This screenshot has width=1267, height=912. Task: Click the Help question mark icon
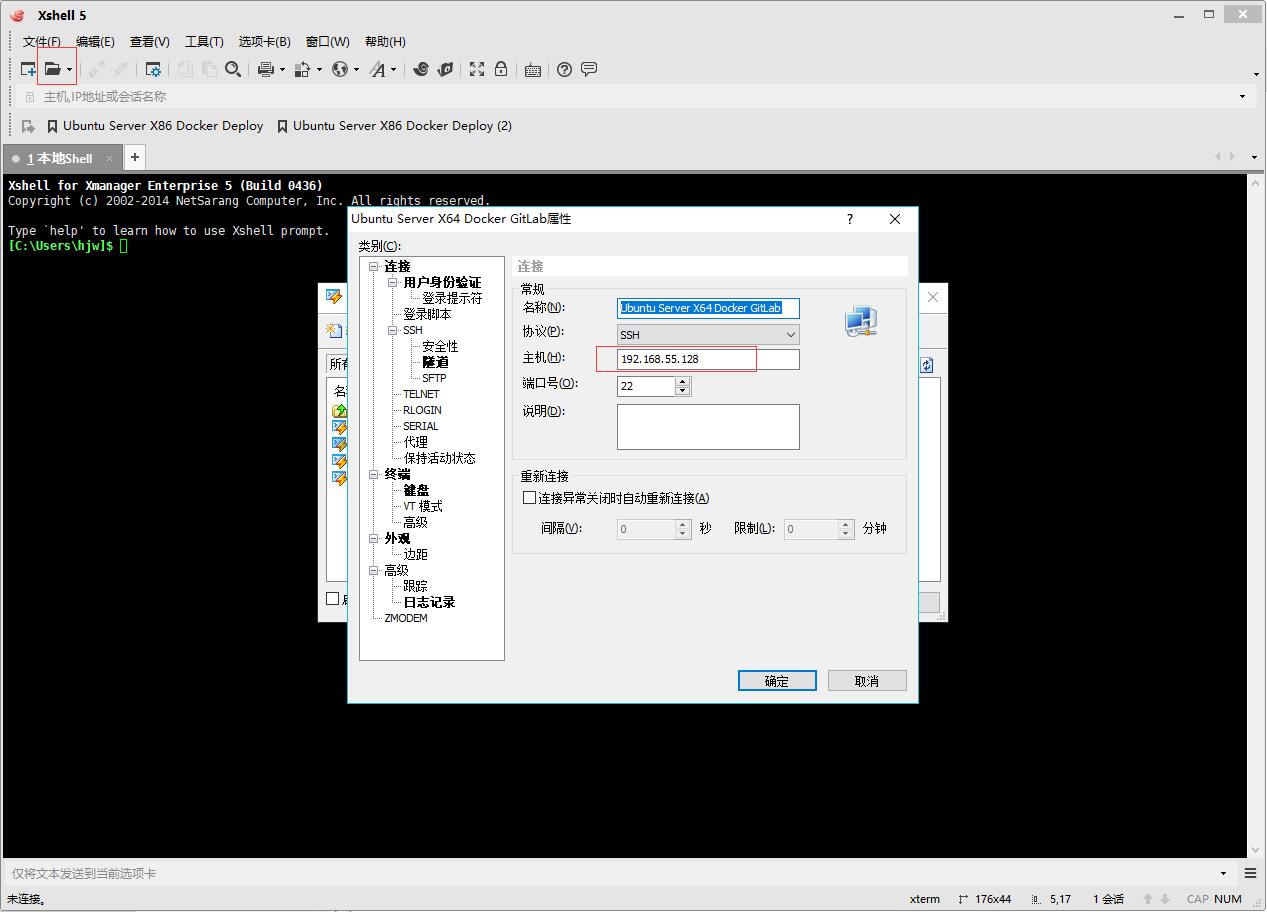click(564, 69)
